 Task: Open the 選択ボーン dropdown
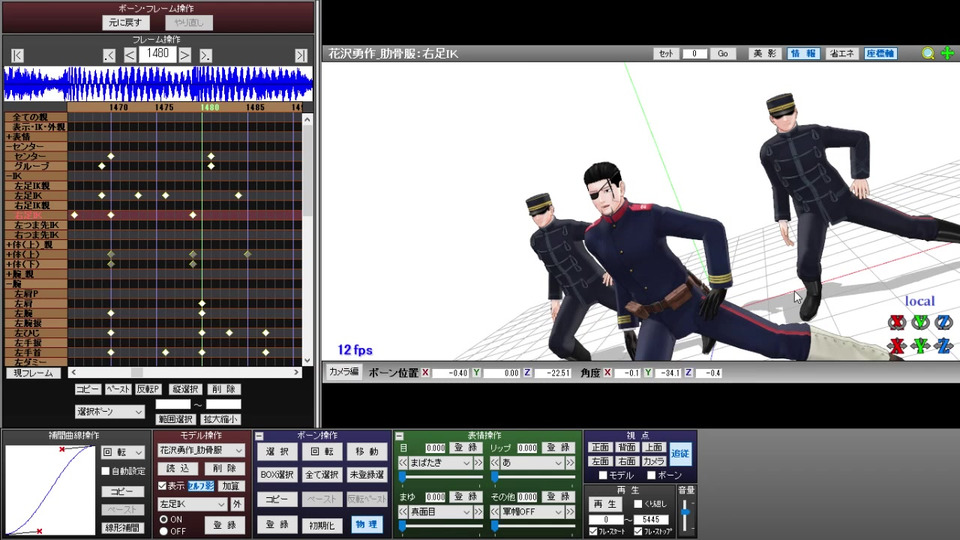pyautogui.click(x=110, y=412)
